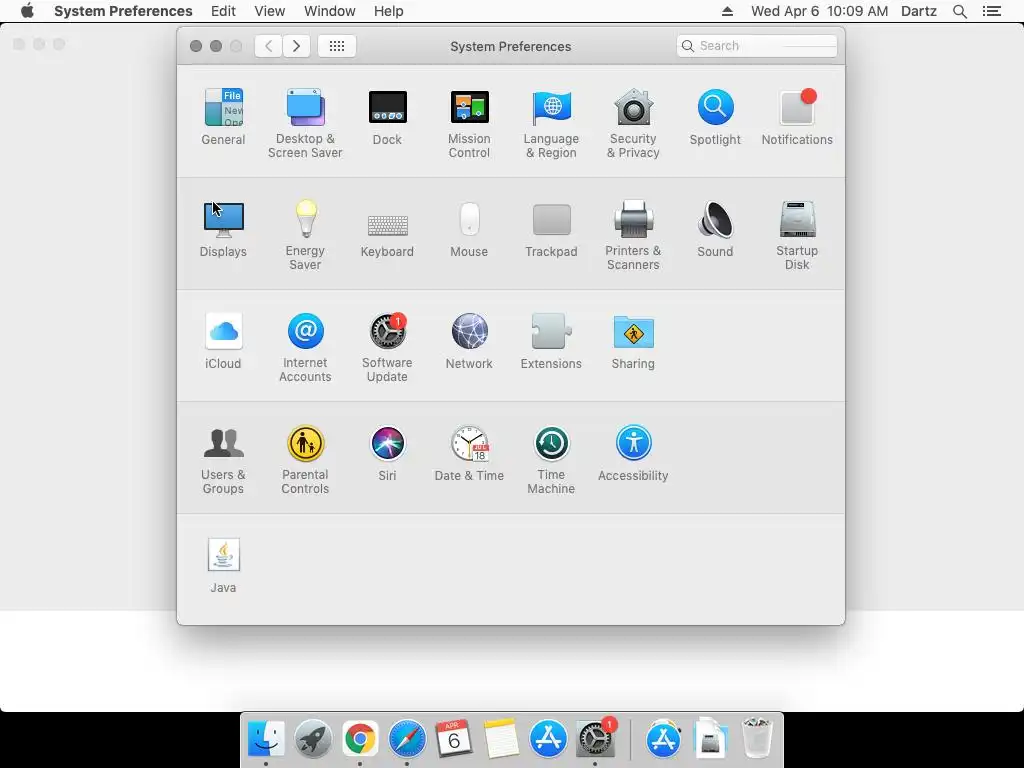Open the iCloud preferences pane
The height and width of the screenshot is (768, 1024).
coord(223,342)
